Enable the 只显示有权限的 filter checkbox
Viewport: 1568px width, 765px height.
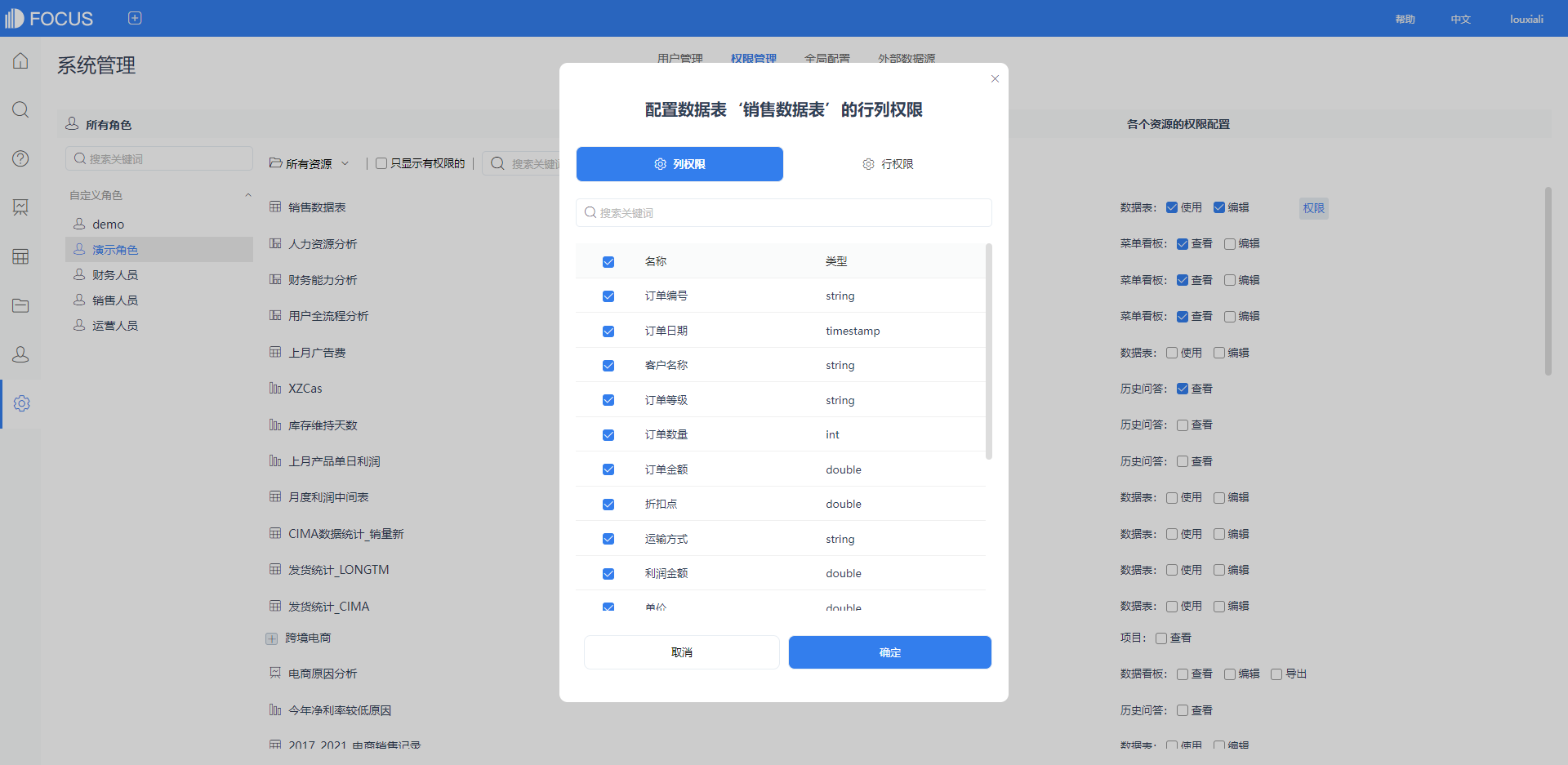point(381,163)
